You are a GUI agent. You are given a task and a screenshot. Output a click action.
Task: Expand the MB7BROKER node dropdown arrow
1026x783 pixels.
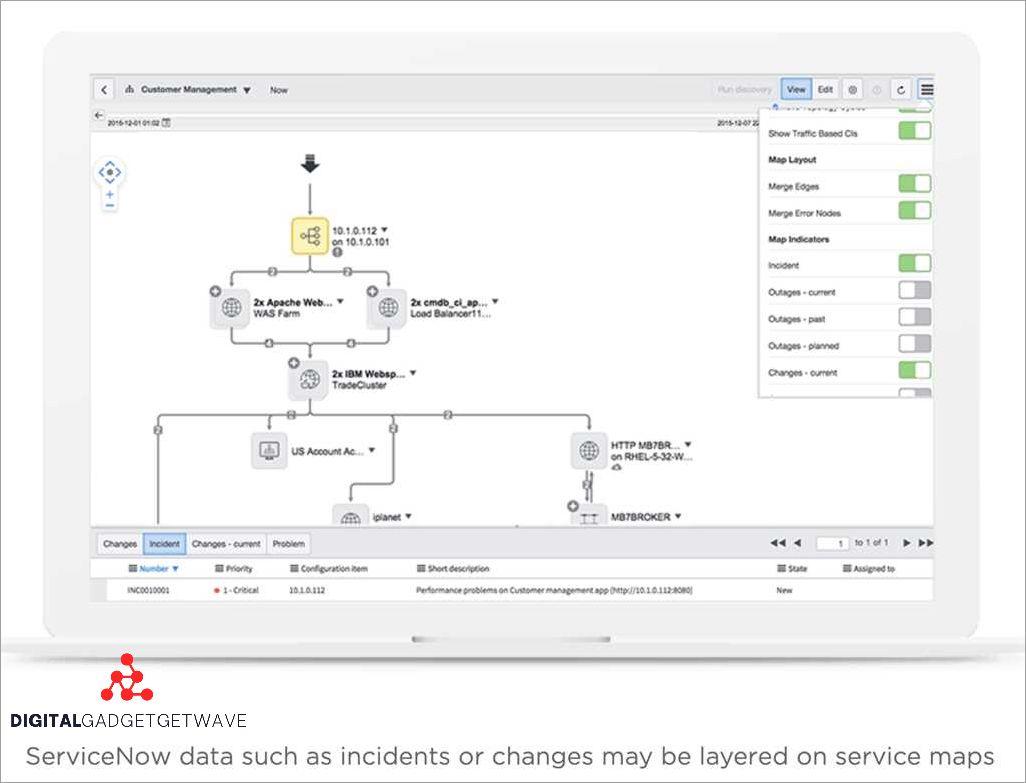[x=678, y=516]
